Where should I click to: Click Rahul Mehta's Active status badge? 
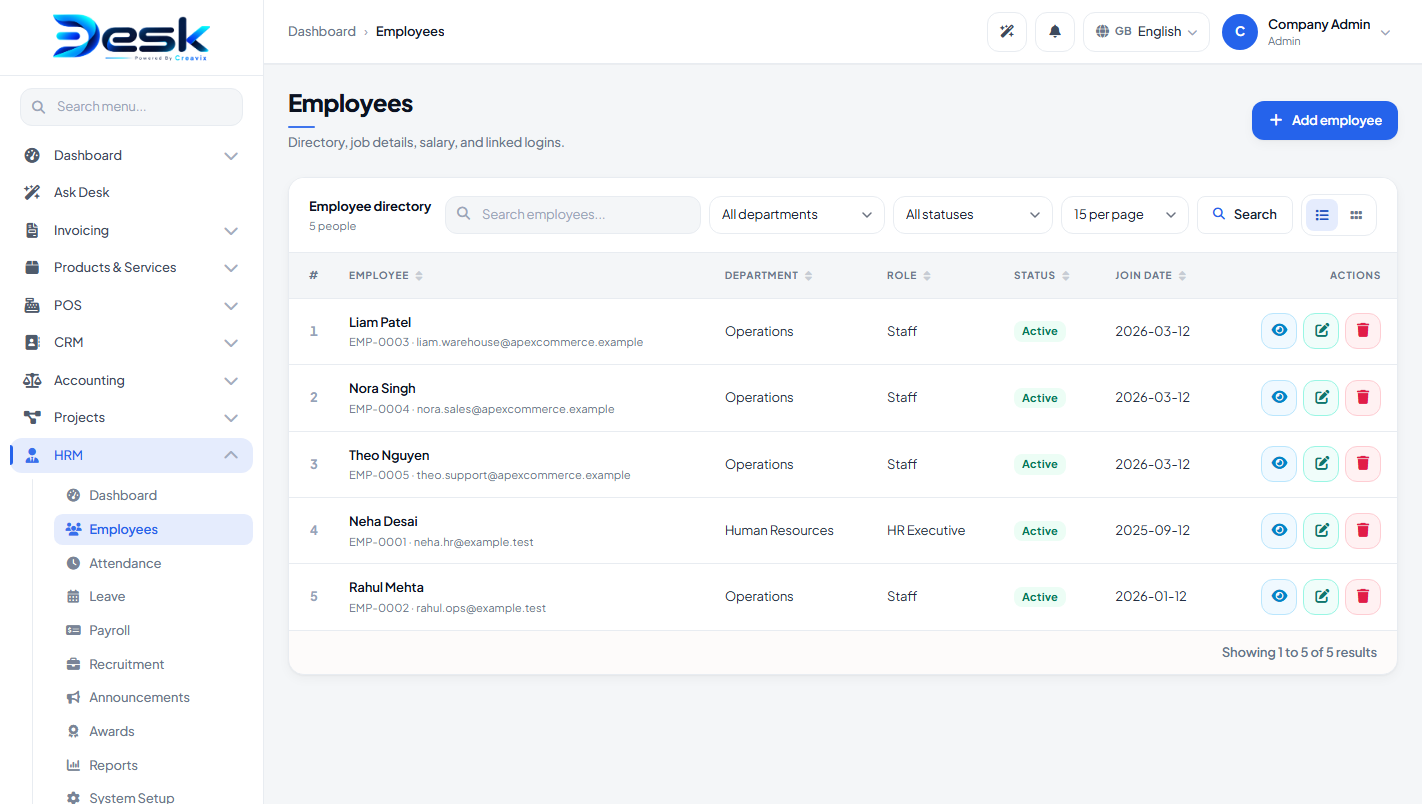1040,597
